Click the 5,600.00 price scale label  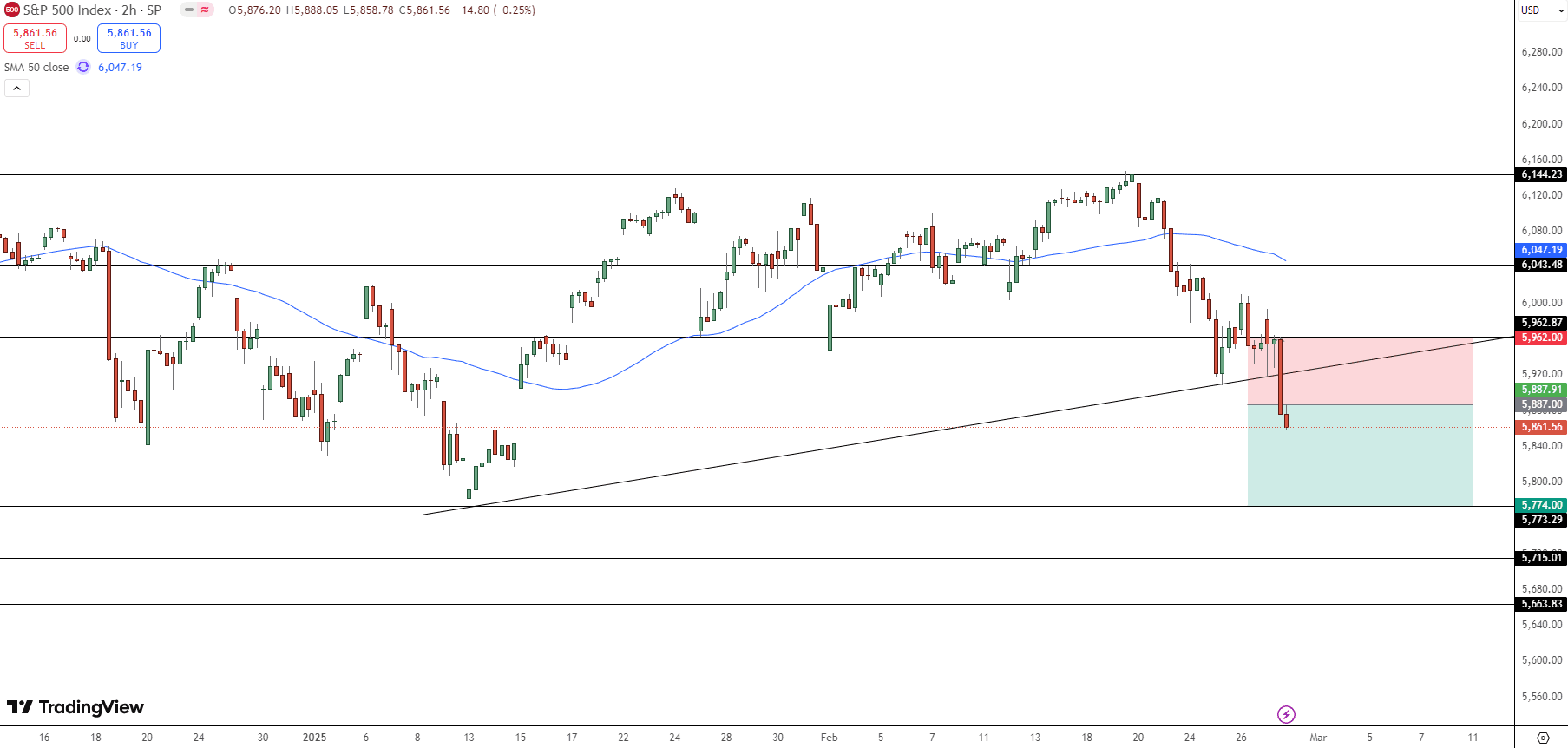pyautogui.click(x=1542, y=660)
